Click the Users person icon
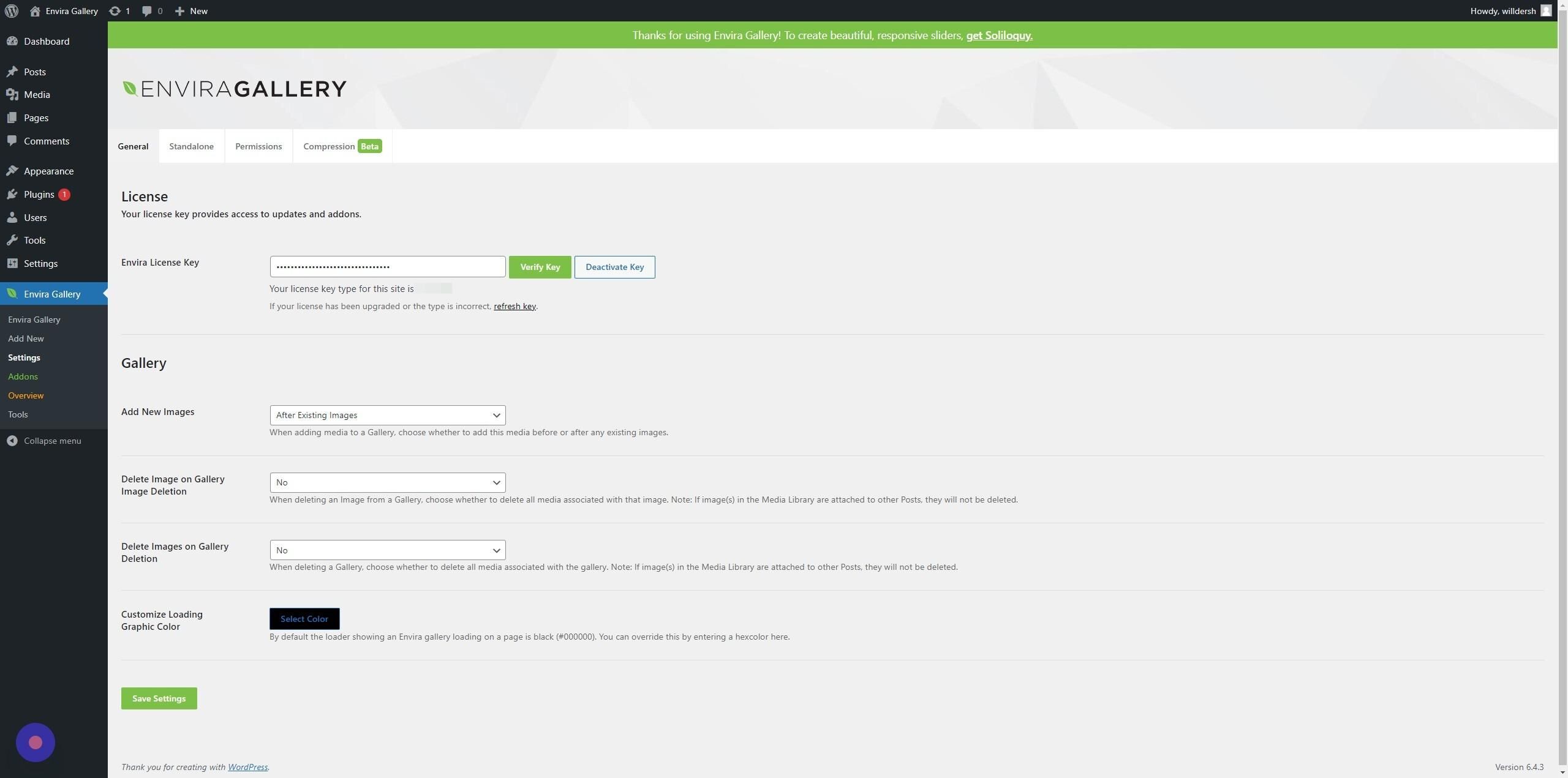The width and height of the screenshot is (1568, 778). coord(12,217)
